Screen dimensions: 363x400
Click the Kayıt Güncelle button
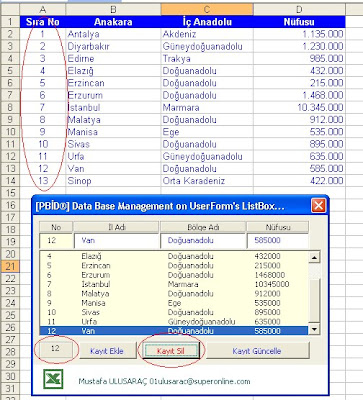257,351
